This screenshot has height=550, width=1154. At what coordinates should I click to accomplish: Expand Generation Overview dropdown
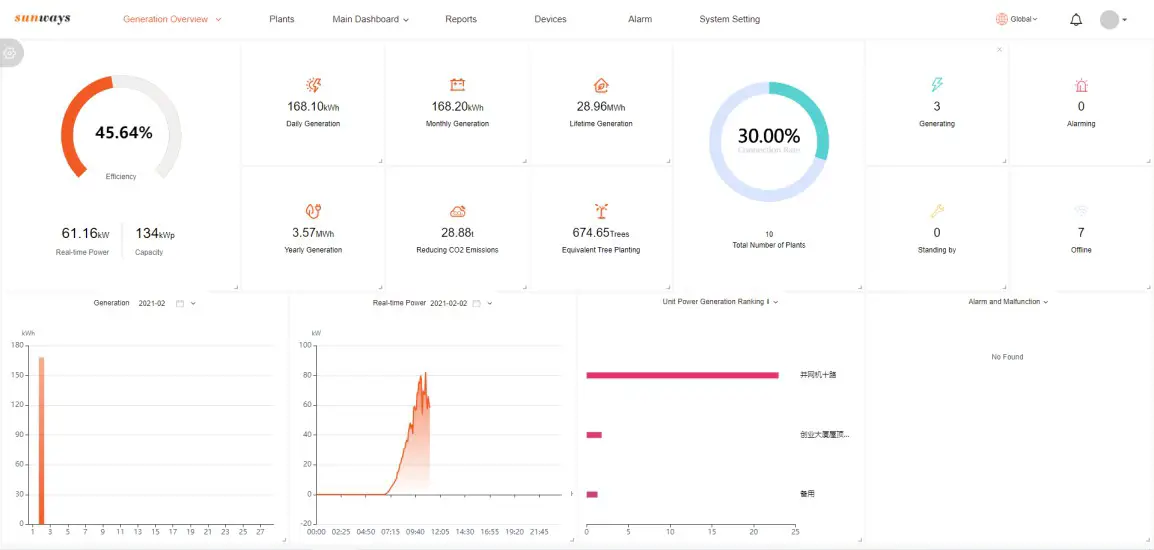(x=219, y=20)
